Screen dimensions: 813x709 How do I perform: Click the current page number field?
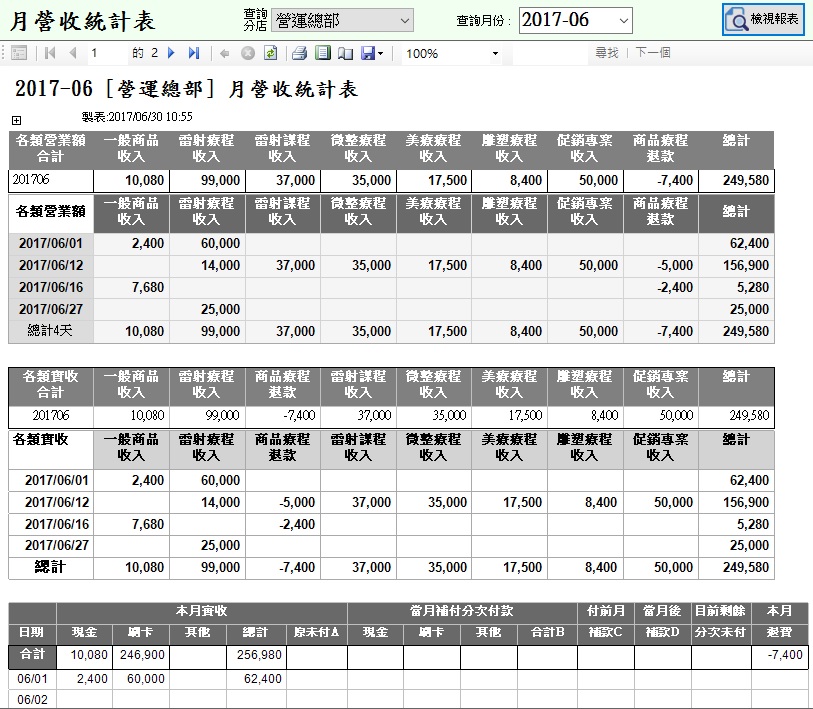(x=106, y=53)
